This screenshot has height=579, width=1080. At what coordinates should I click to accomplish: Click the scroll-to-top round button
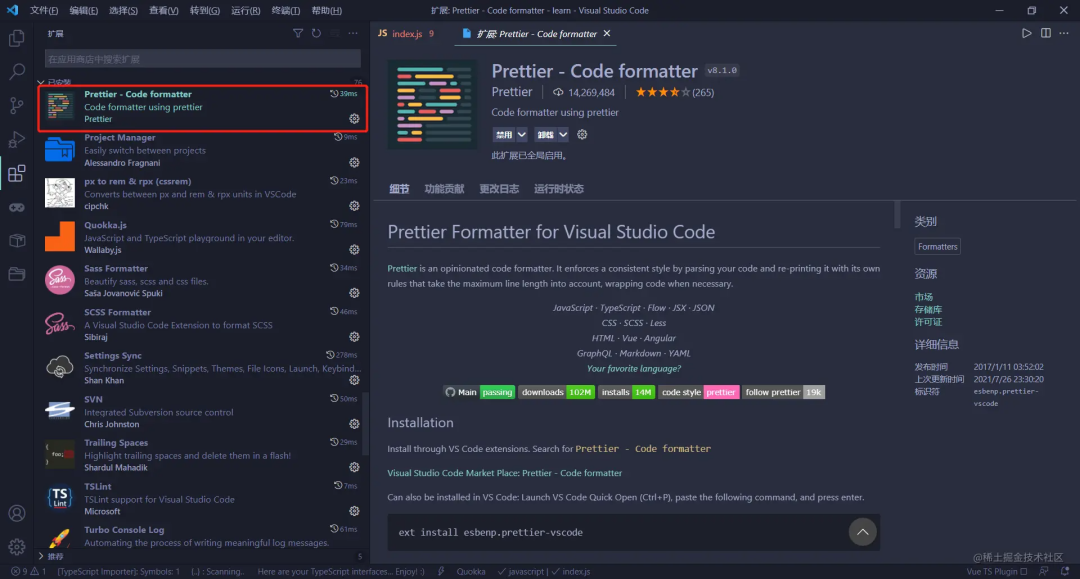click(x=862, y=532)
